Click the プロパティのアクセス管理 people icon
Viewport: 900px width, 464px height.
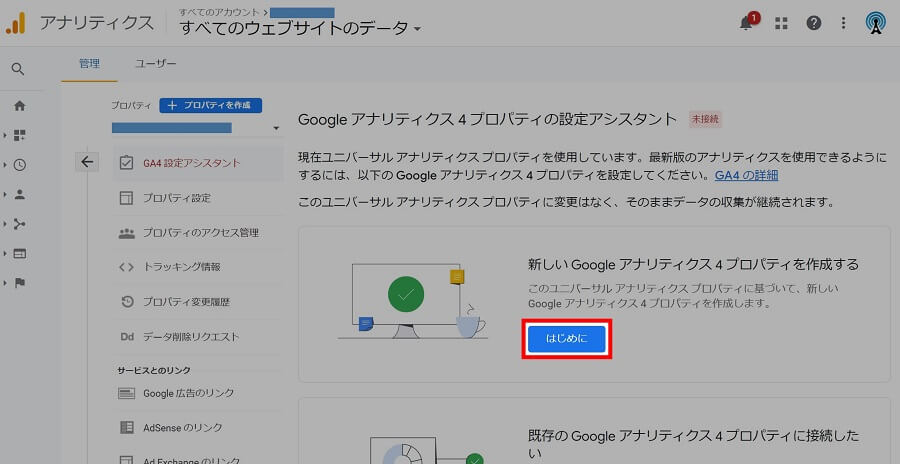(x=126, y=233)
